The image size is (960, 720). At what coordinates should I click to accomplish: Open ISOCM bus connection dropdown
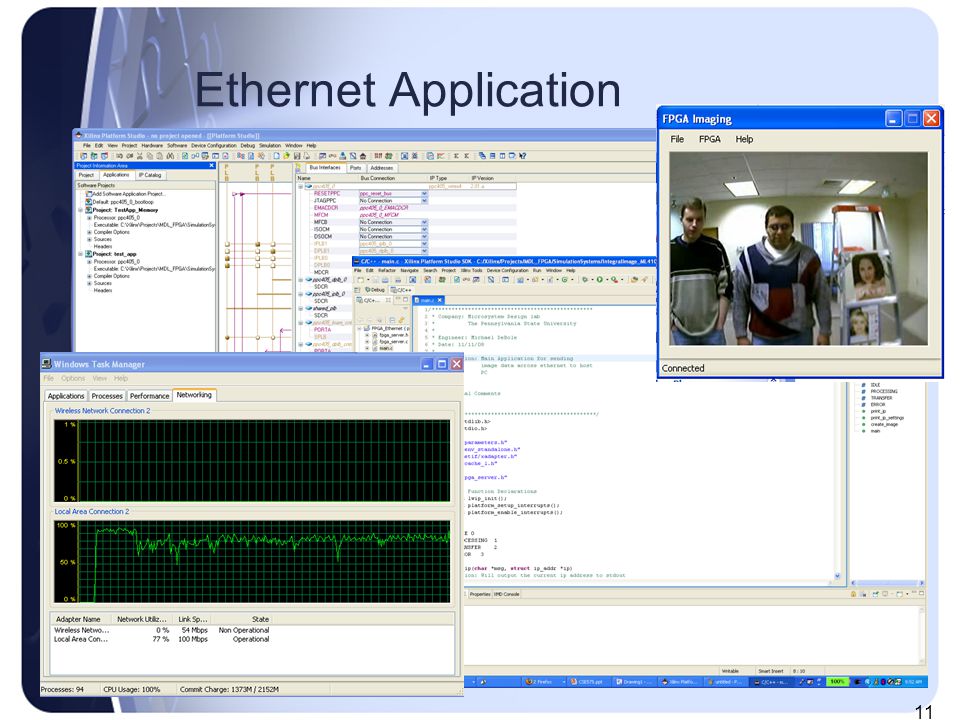424,230
